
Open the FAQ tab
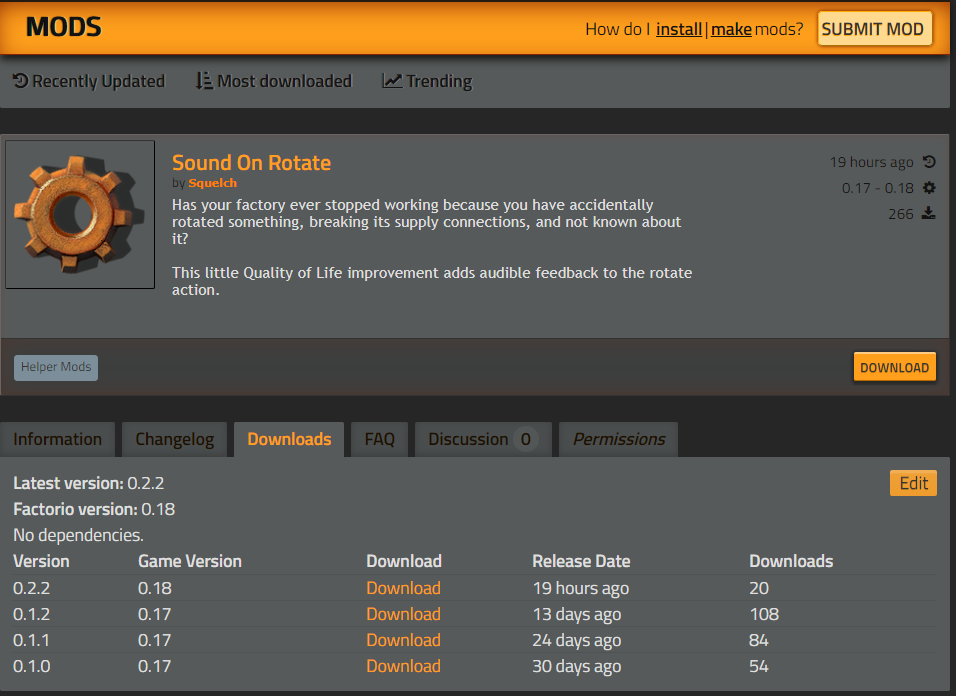click(379, 439)
